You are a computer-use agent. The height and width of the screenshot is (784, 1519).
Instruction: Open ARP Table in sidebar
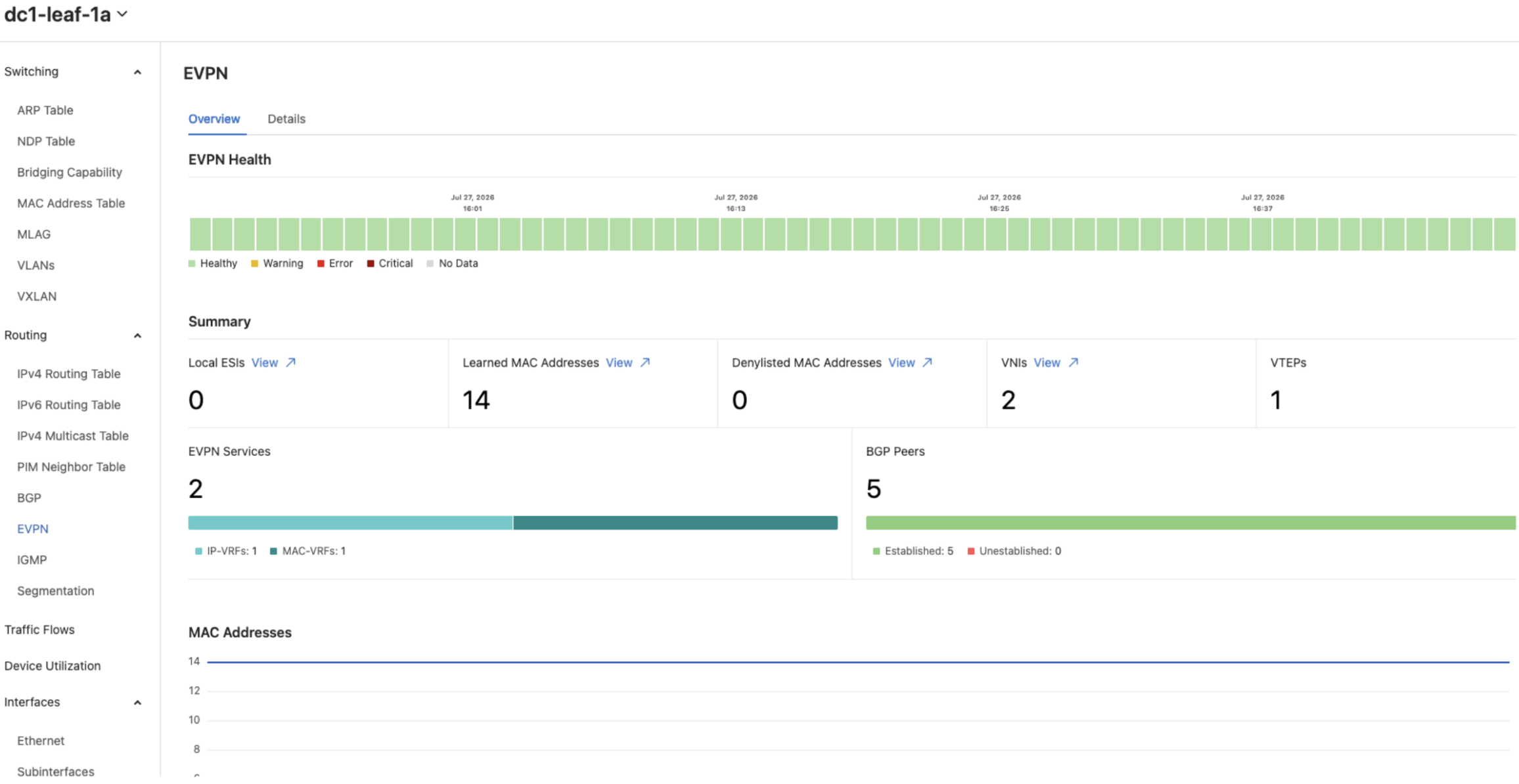pyautogui.click(x=45, y=110)
